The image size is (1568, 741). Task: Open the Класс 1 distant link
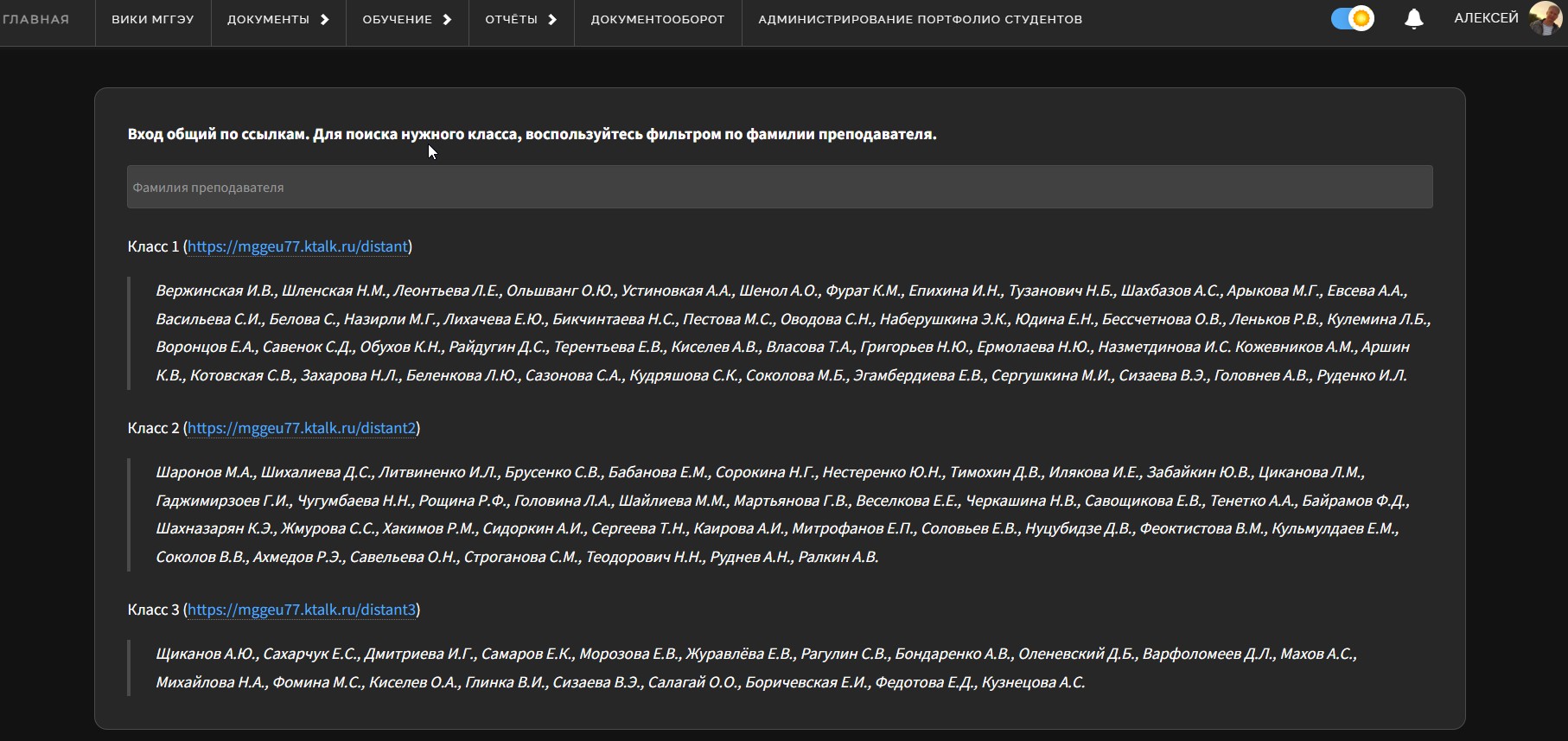point(297,246)
